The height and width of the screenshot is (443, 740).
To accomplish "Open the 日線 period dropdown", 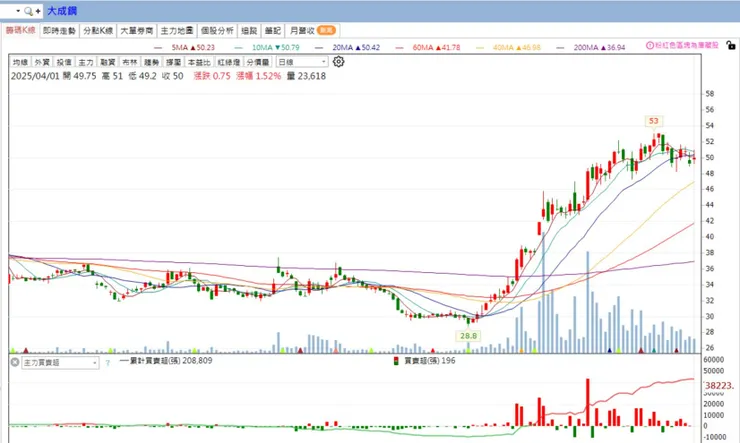I will point(302,62).
